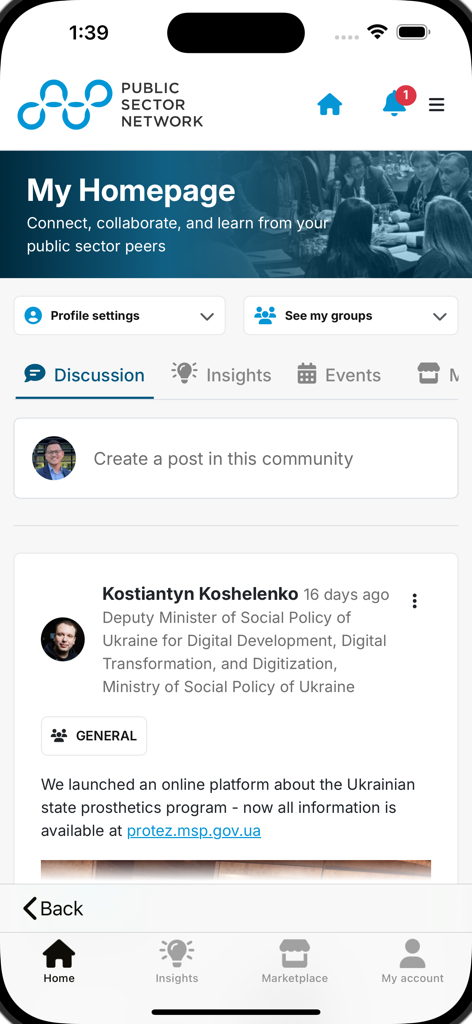The width and height of the screenshot is (472, 1024).
Task: Select the Discussion tab
Action: click(x=84, y=375)
